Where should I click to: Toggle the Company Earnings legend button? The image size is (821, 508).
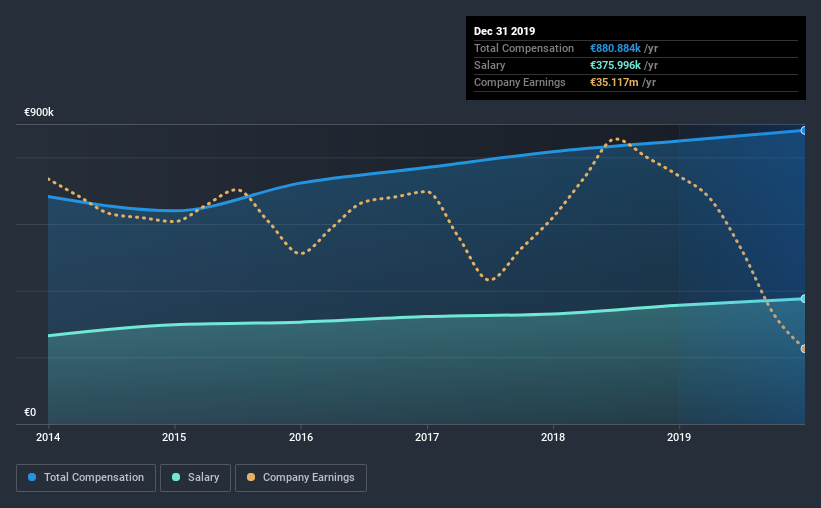(x=301, y=478)
